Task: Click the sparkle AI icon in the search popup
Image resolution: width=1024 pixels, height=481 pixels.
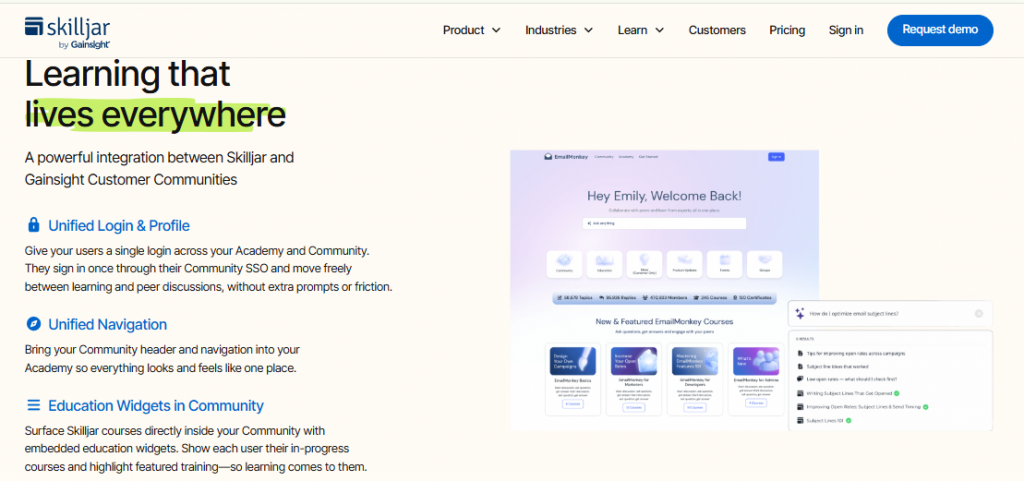Action: [x=799, y=313]
